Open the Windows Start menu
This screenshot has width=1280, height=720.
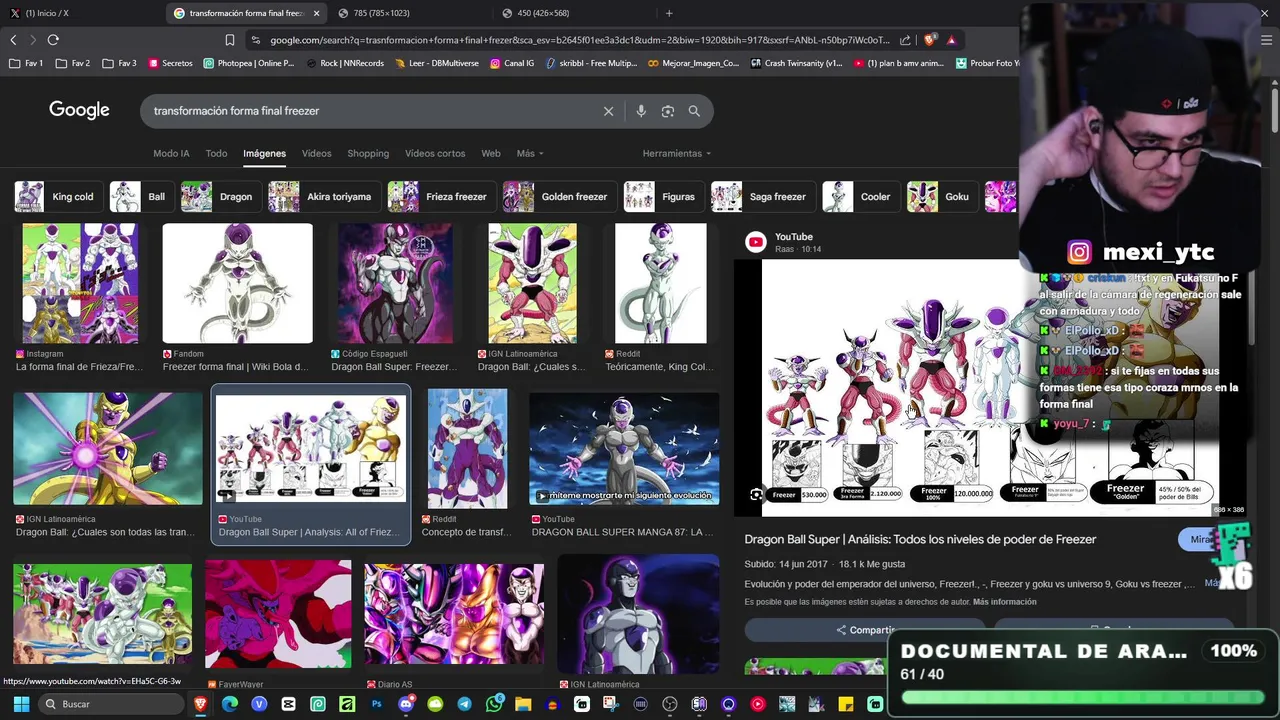coord(21,704)
